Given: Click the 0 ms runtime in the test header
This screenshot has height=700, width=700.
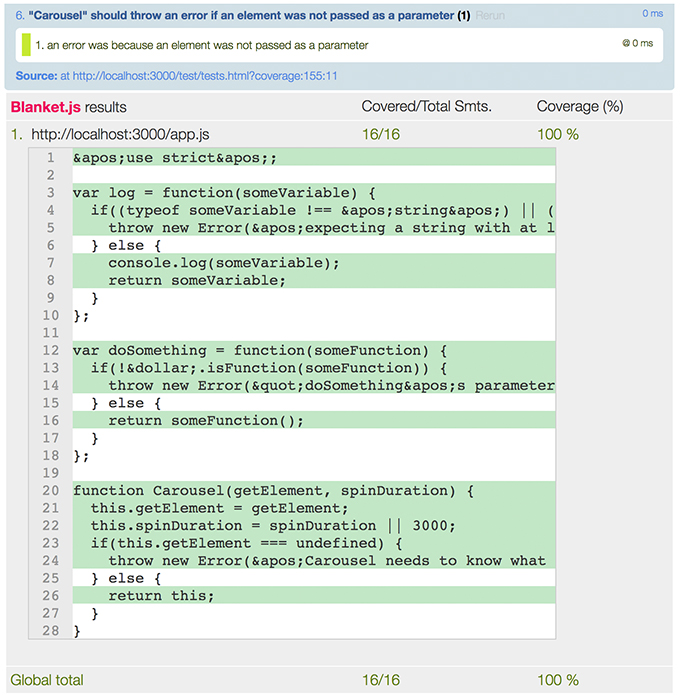Looking at the screenshot, I should tap(652, 13).
